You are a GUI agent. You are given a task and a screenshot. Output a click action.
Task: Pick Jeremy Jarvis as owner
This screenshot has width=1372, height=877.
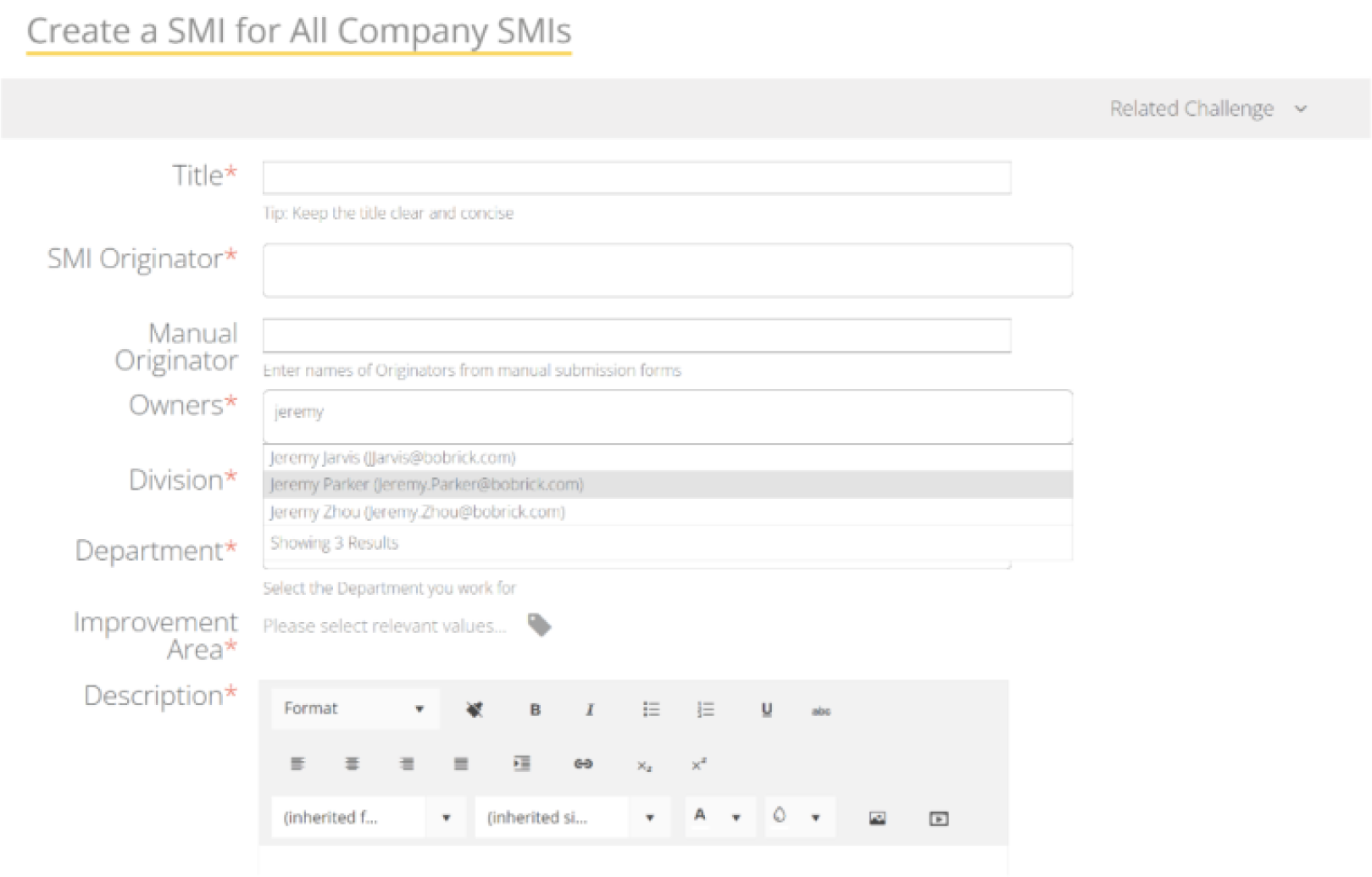click(x=392, y=458)
